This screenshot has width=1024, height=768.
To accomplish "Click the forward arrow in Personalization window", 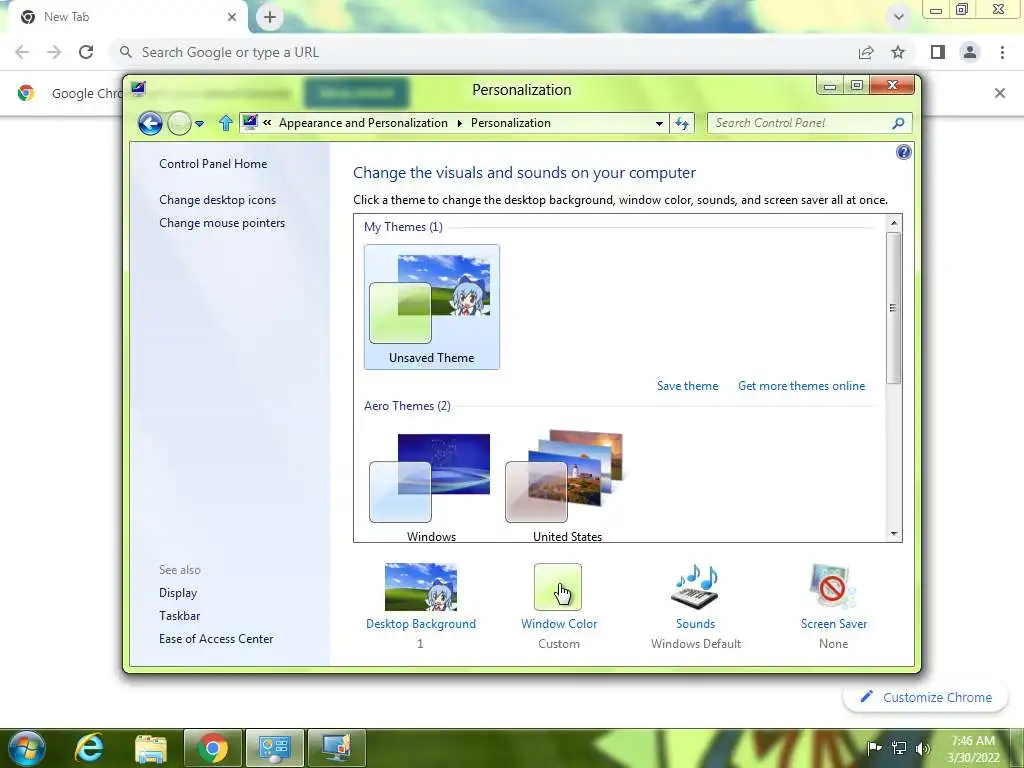I will pyautogui.click(x=179, y=123).
